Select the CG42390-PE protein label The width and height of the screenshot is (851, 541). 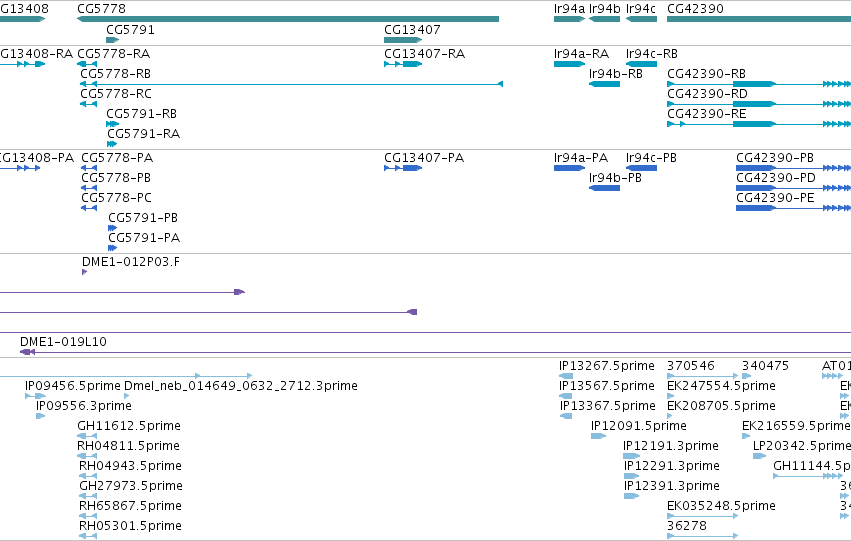click(776, 198)
